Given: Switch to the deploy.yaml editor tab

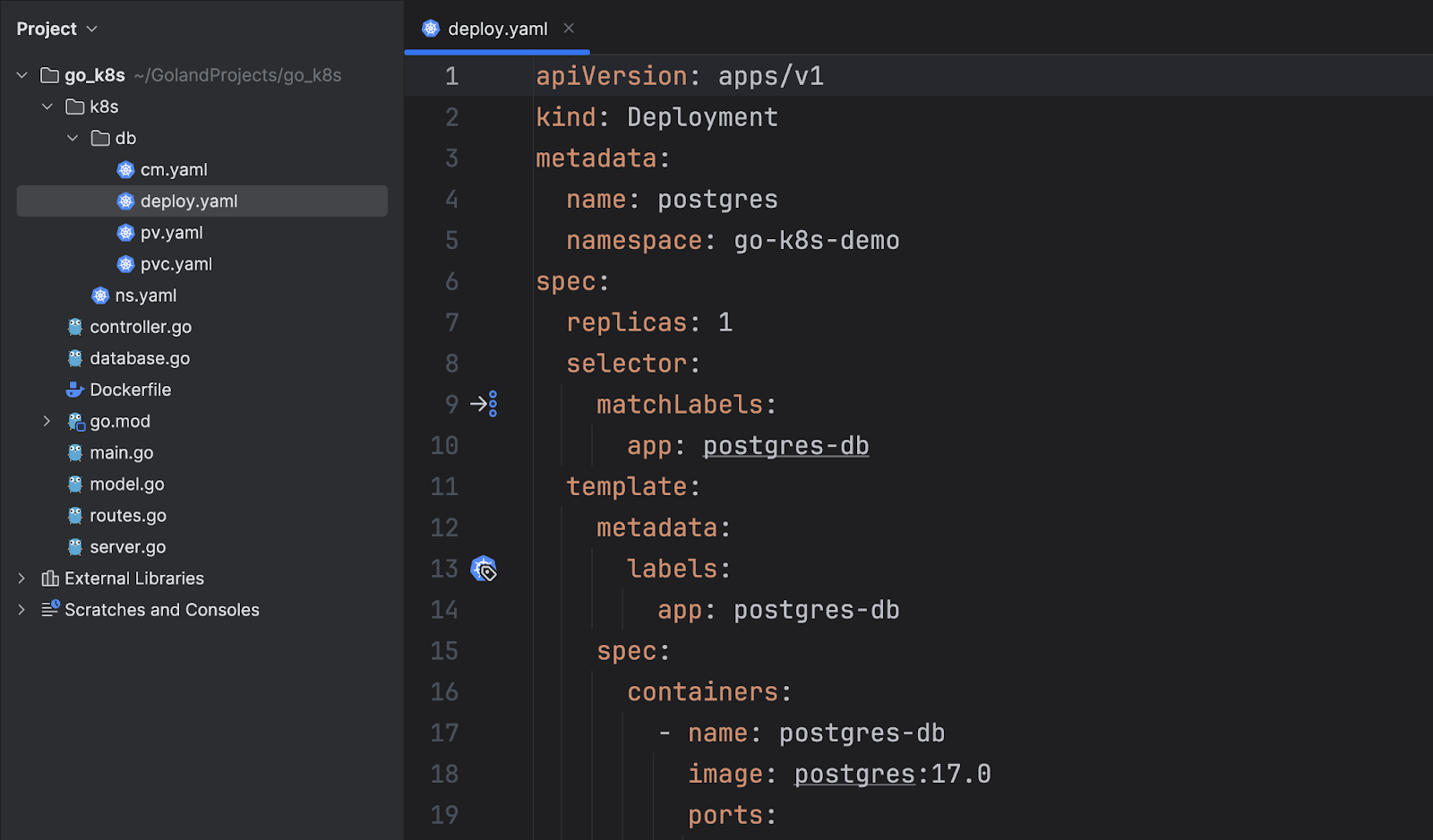Looking at the screenshot, I should tap(497, 29).
